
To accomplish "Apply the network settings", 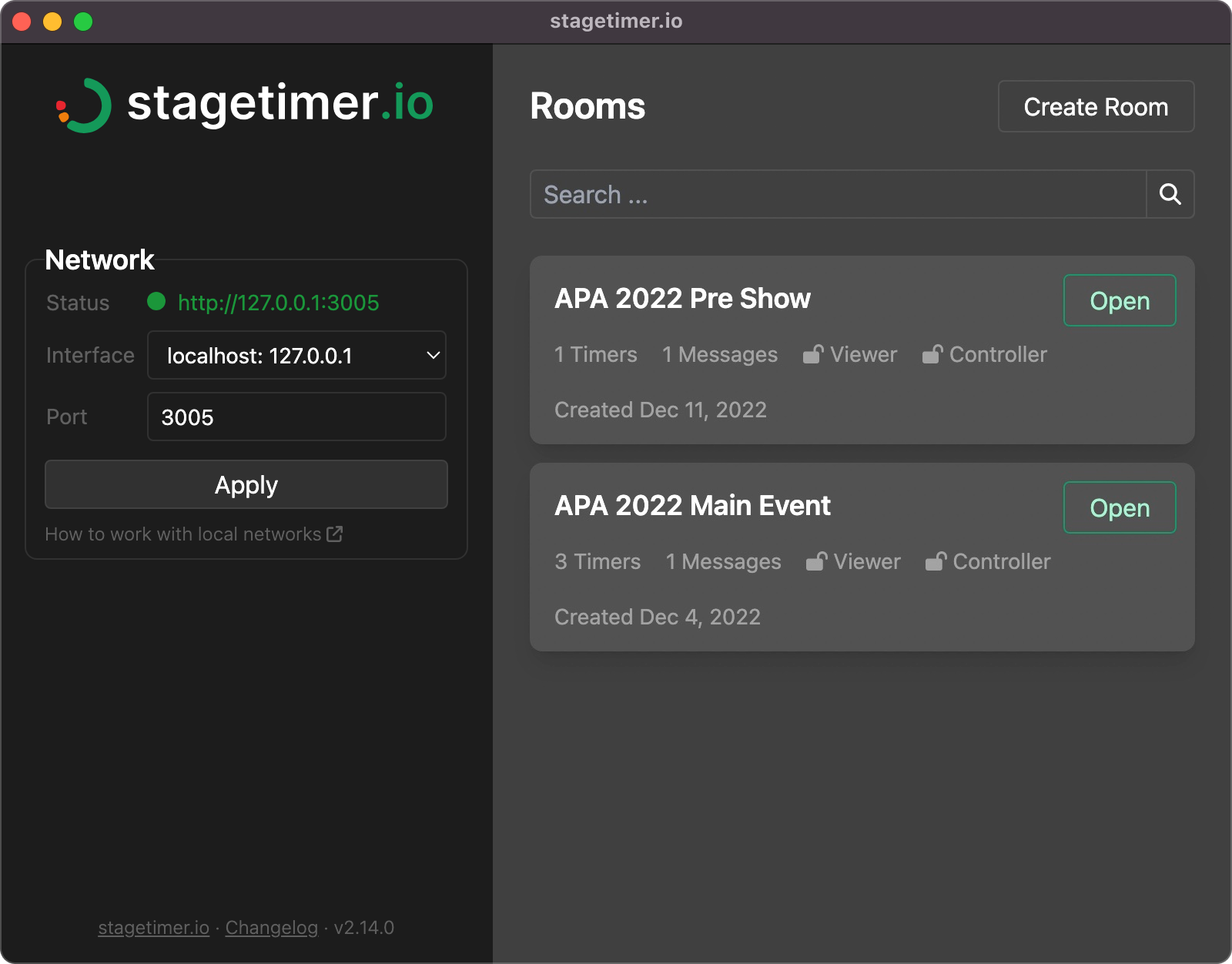I will (x=246, y=484).
